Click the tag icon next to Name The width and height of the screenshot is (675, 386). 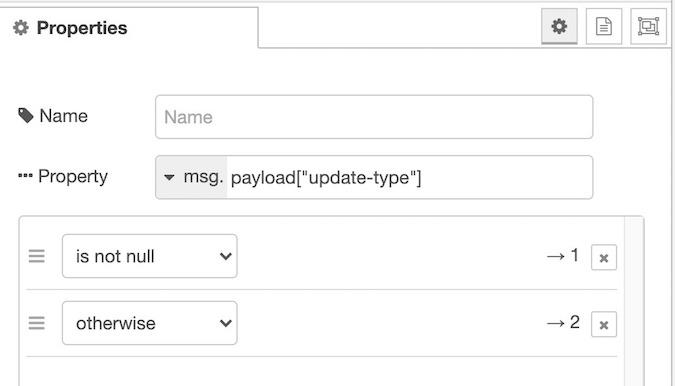pyautogui.click(x=25, y=115)
